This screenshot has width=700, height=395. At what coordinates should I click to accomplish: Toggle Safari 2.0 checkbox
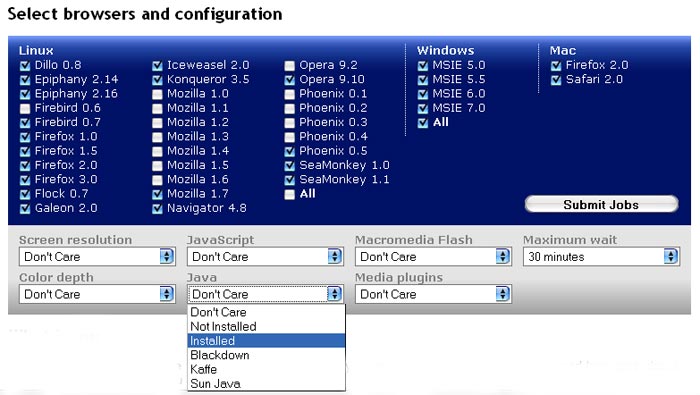556,80
